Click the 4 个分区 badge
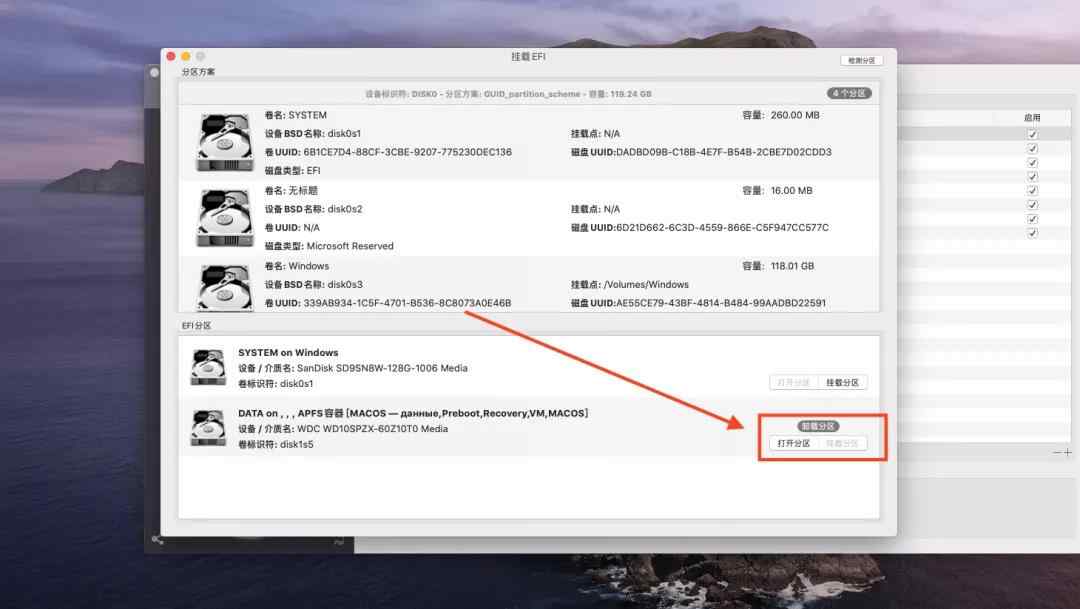The image size is (1080, 609). pyautogui.click(x=849, y=93)
